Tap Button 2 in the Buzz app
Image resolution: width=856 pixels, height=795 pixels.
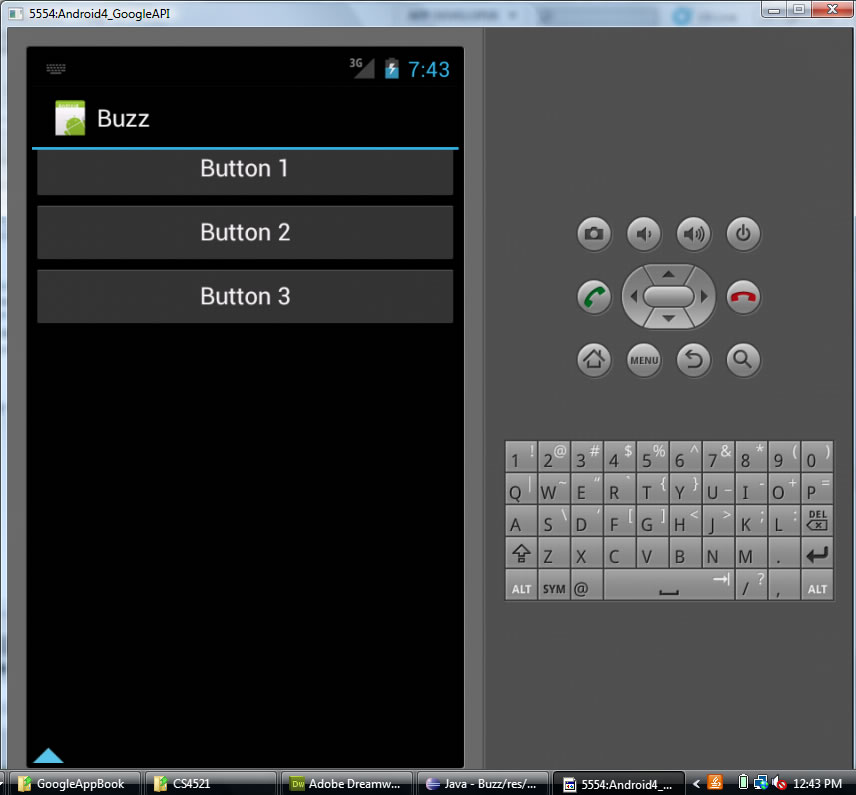tap(245, 233)
